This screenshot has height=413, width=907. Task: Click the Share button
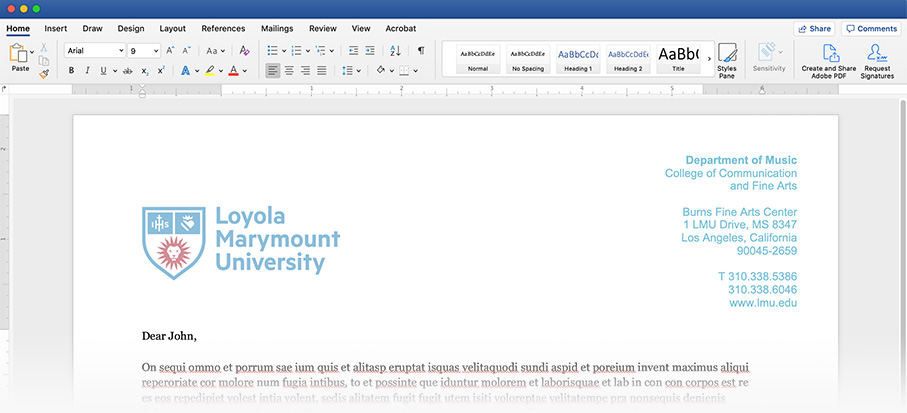click(814, 29)
